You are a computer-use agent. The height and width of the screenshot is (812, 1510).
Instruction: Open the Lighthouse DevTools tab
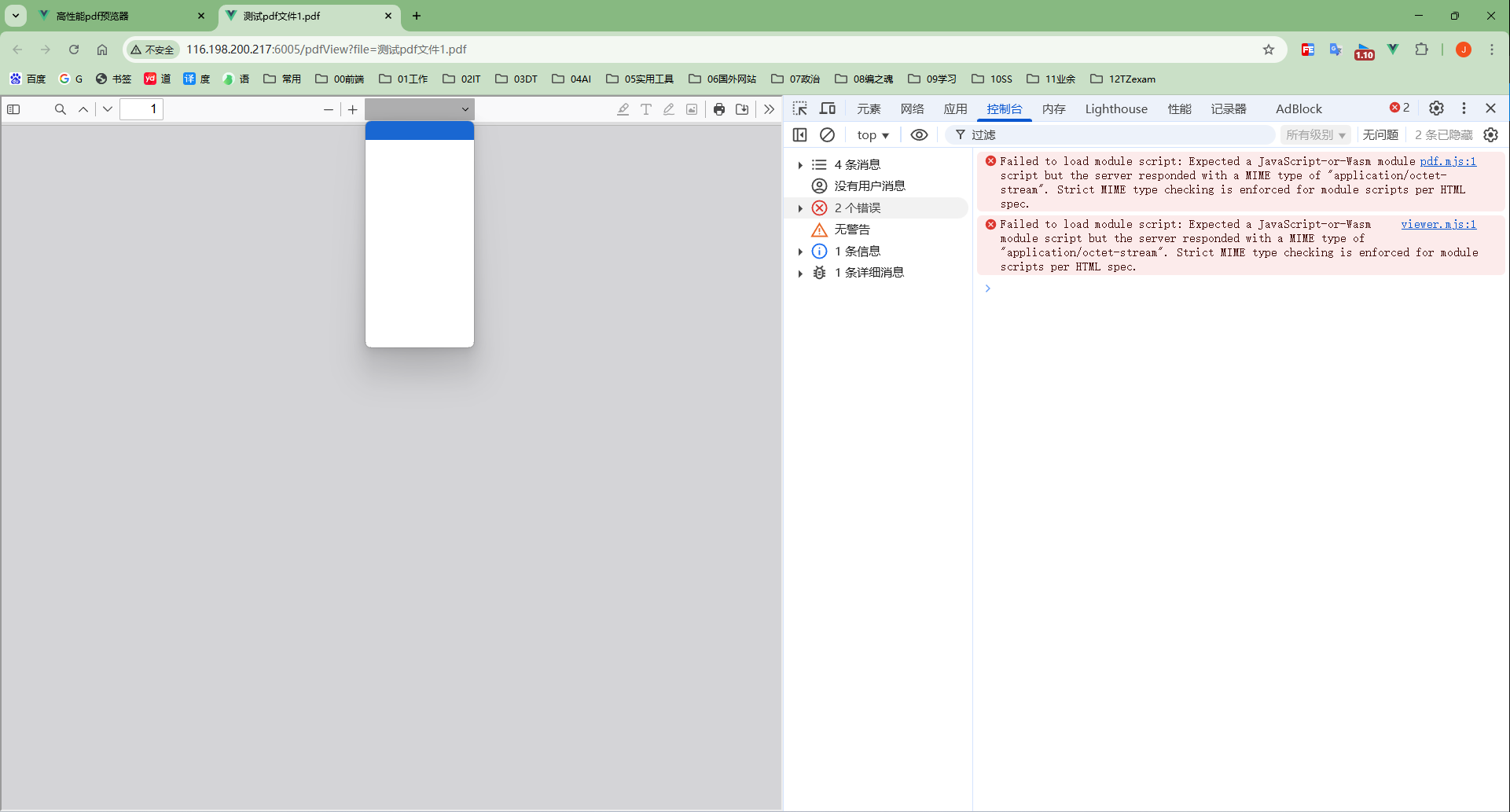(1116, 108)
